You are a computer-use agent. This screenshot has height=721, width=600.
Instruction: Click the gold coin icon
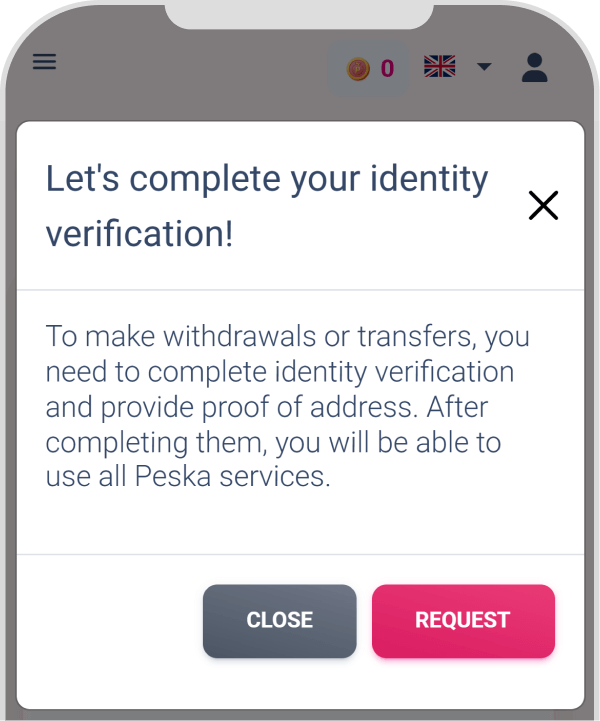358,69
